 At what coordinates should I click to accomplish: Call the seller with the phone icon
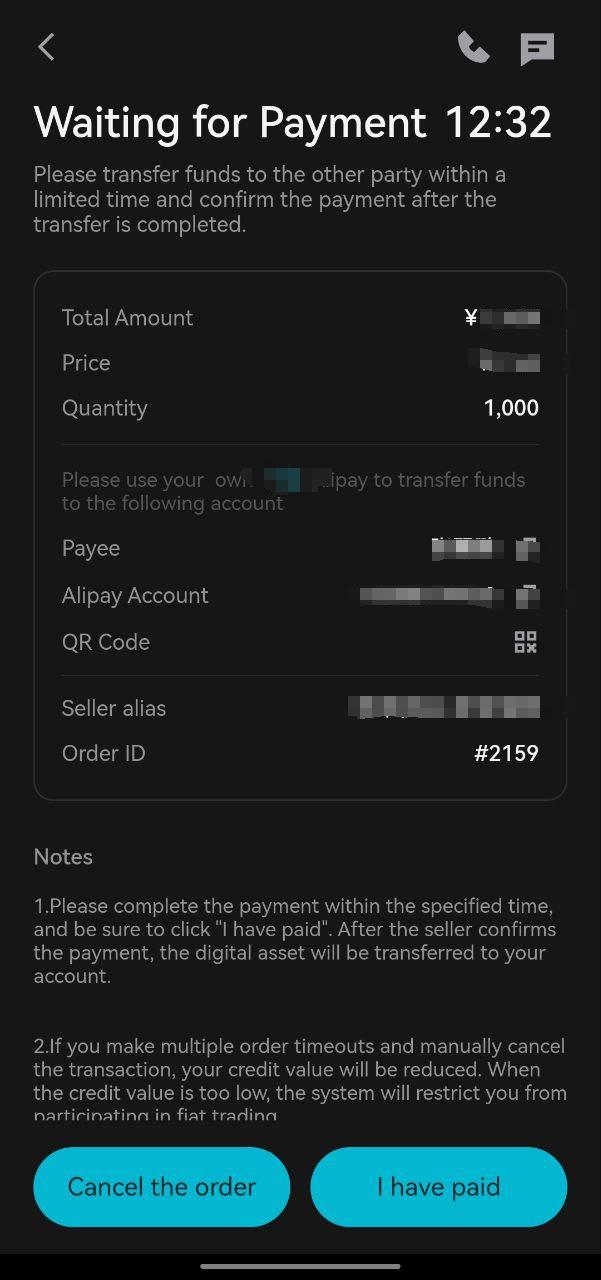[x=473, y=47]
